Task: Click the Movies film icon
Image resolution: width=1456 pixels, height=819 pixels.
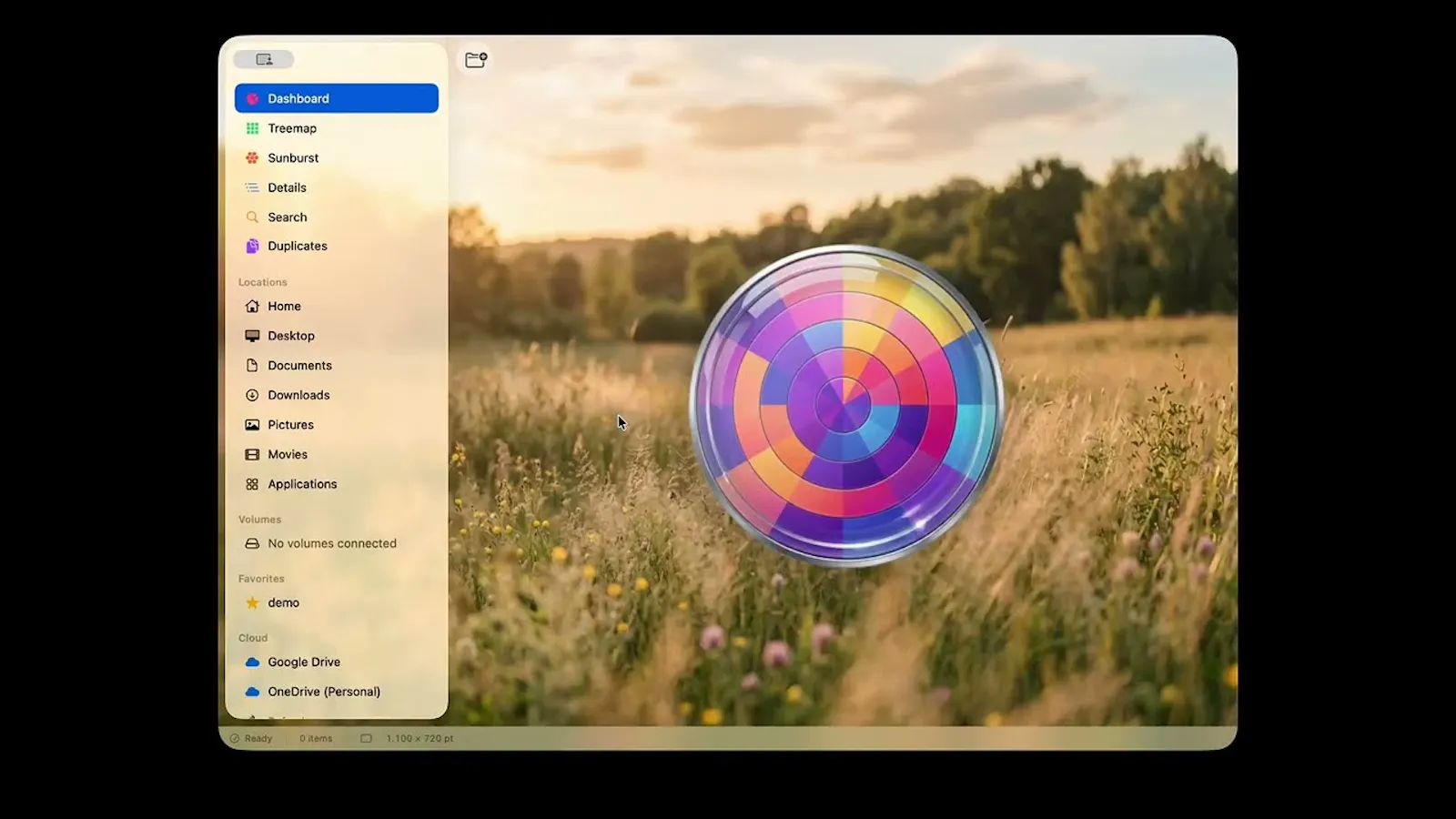Action: pyautogui.click(x=252, y=454)
